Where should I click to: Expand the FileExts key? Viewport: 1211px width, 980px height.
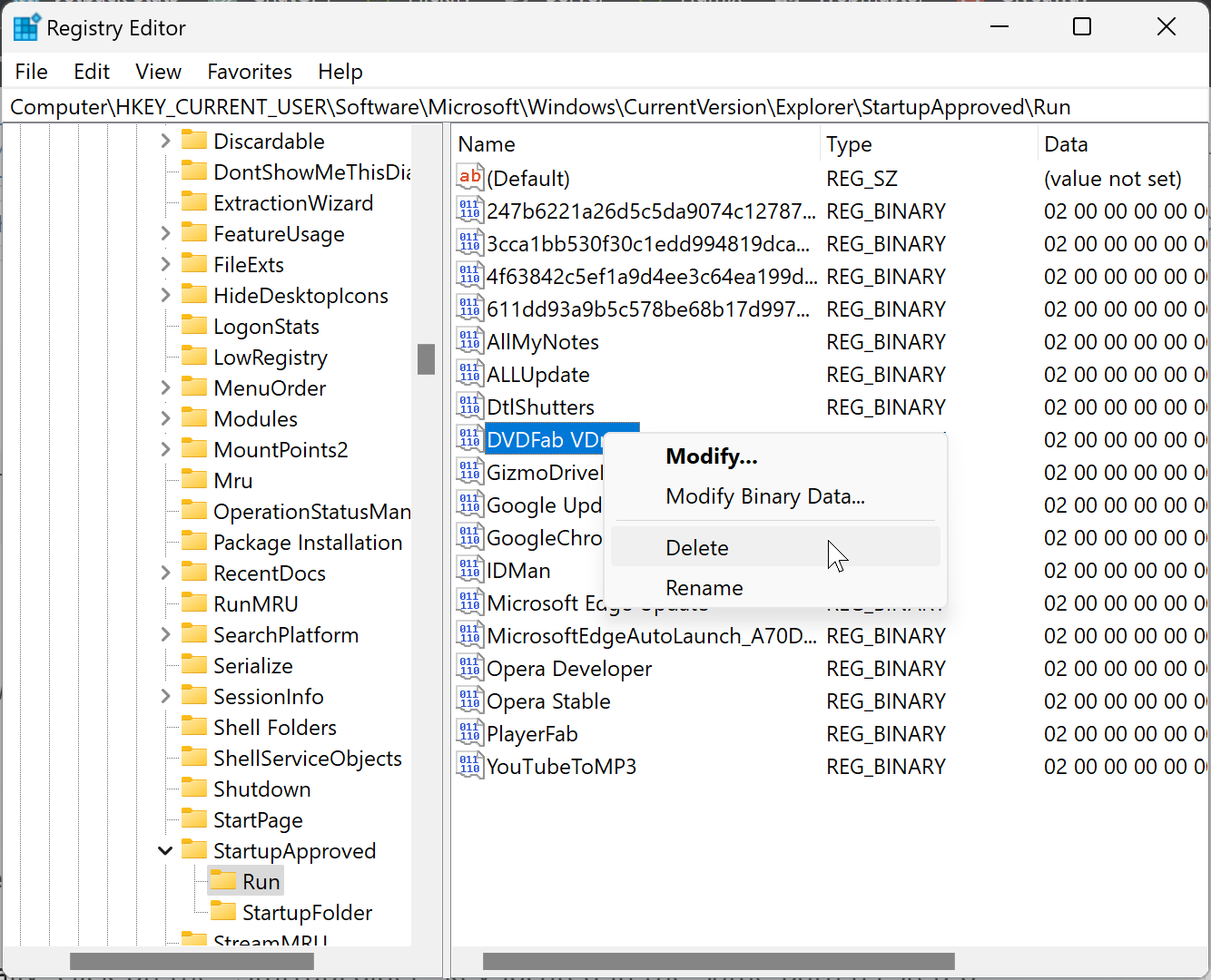click(x=165, y=264)
